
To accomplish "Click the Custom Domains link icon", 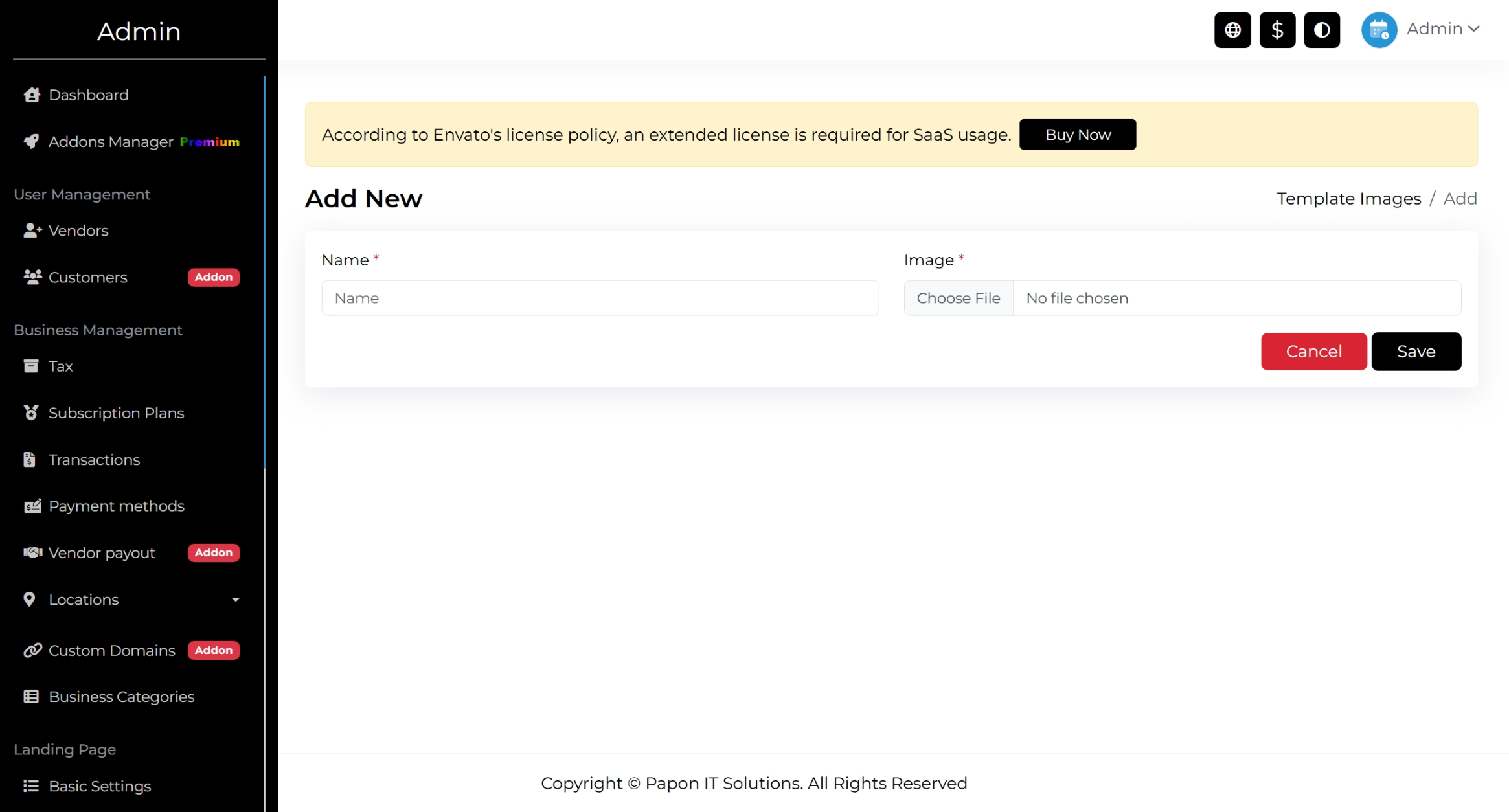I will tap(32, 650).
